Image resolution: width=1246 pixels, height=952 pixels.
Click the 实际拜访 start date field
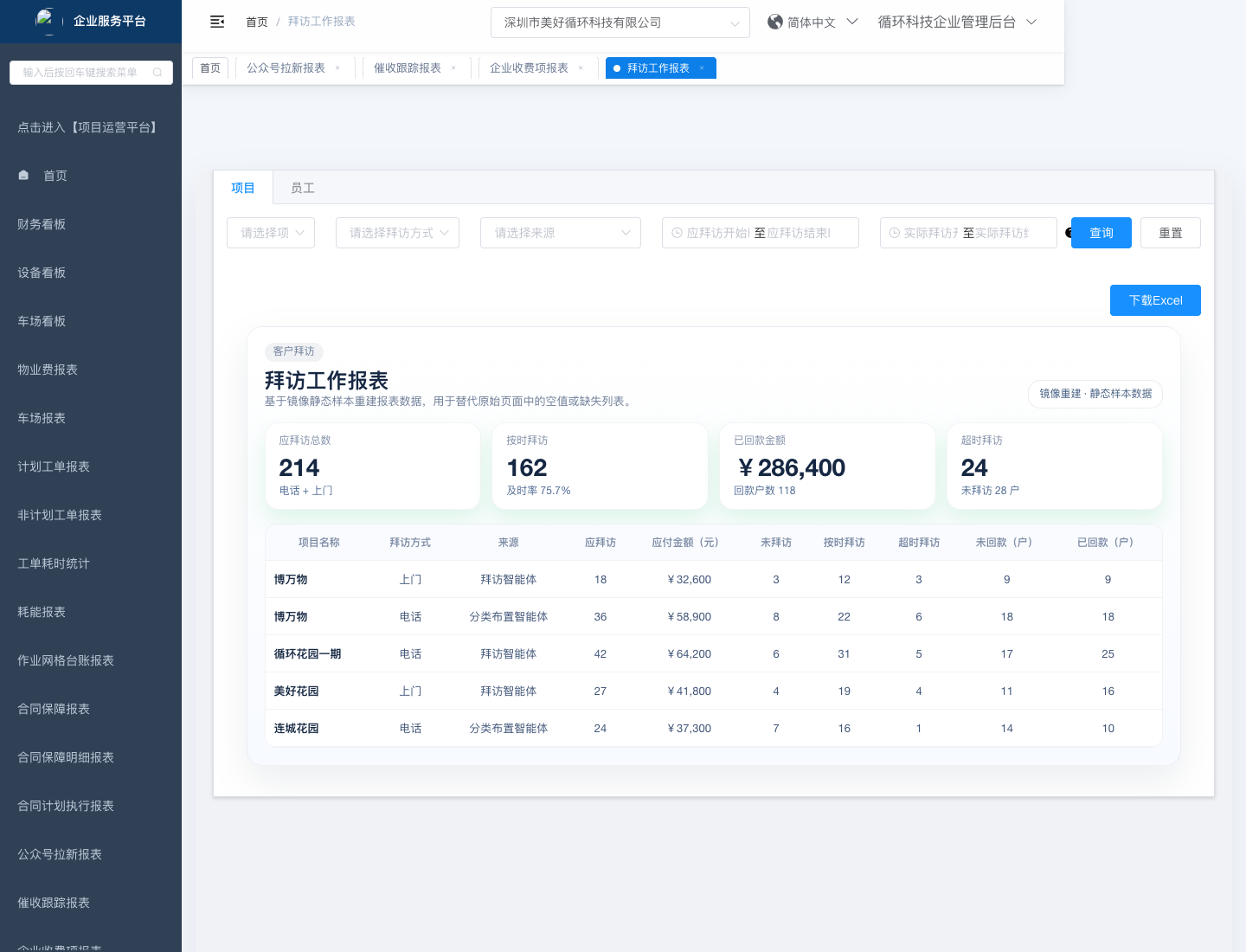click(x=930, y=233)
